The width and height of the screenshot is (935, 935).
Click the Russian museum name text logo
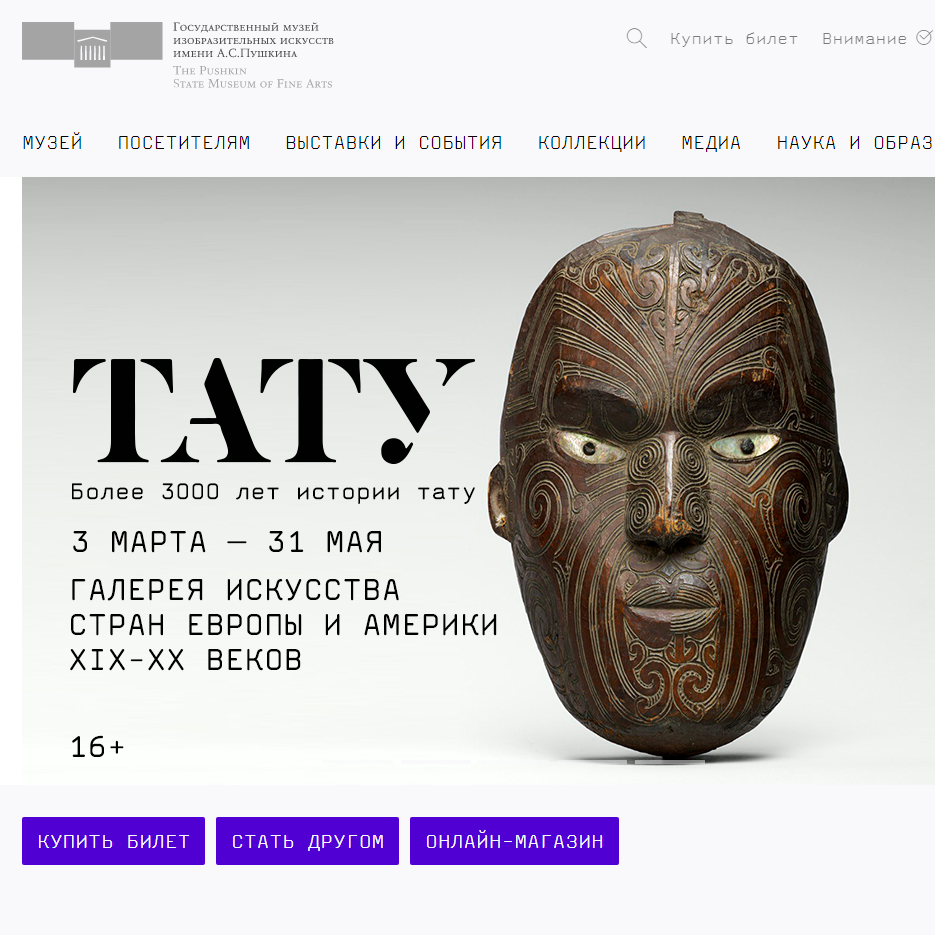[253, 40]
